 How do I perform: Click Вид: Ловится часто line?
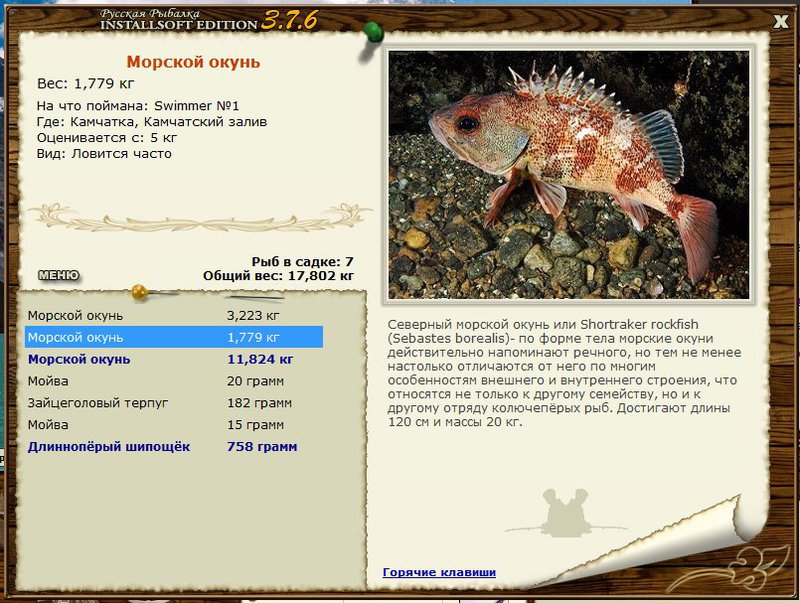click(x=104, y=154)
